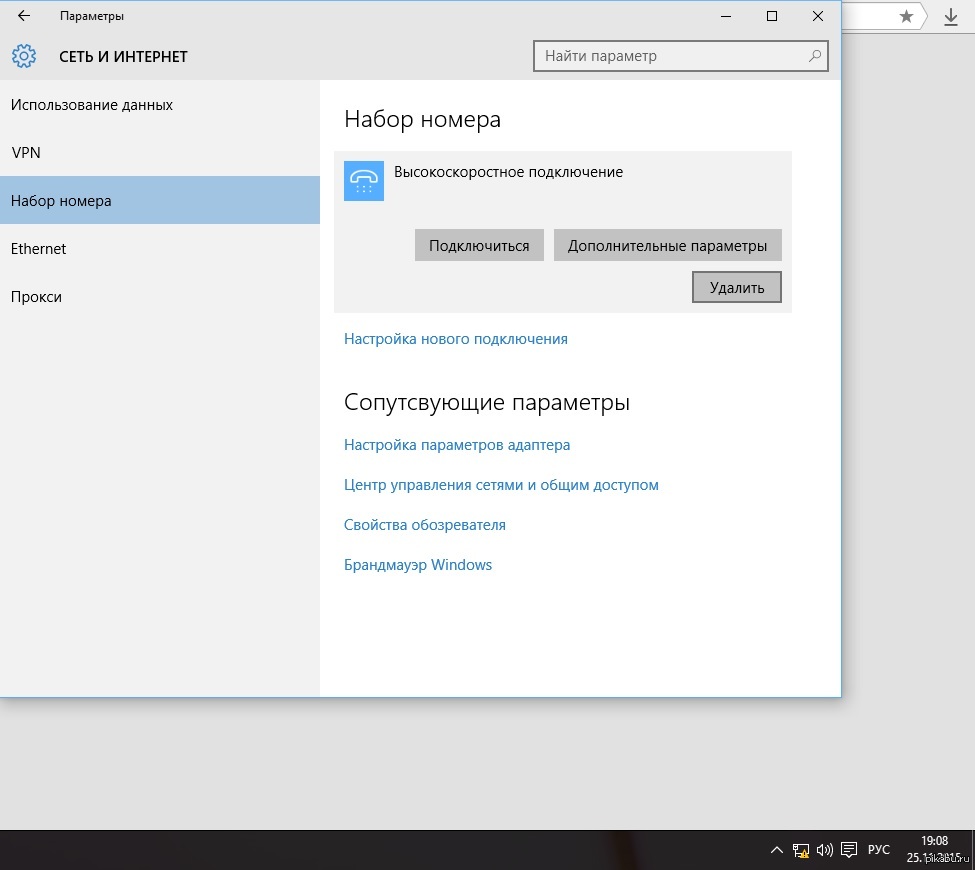Click the bookmark star in the browser bar
975x870 pixels.
pyautogui.click(x=906, y=16)
